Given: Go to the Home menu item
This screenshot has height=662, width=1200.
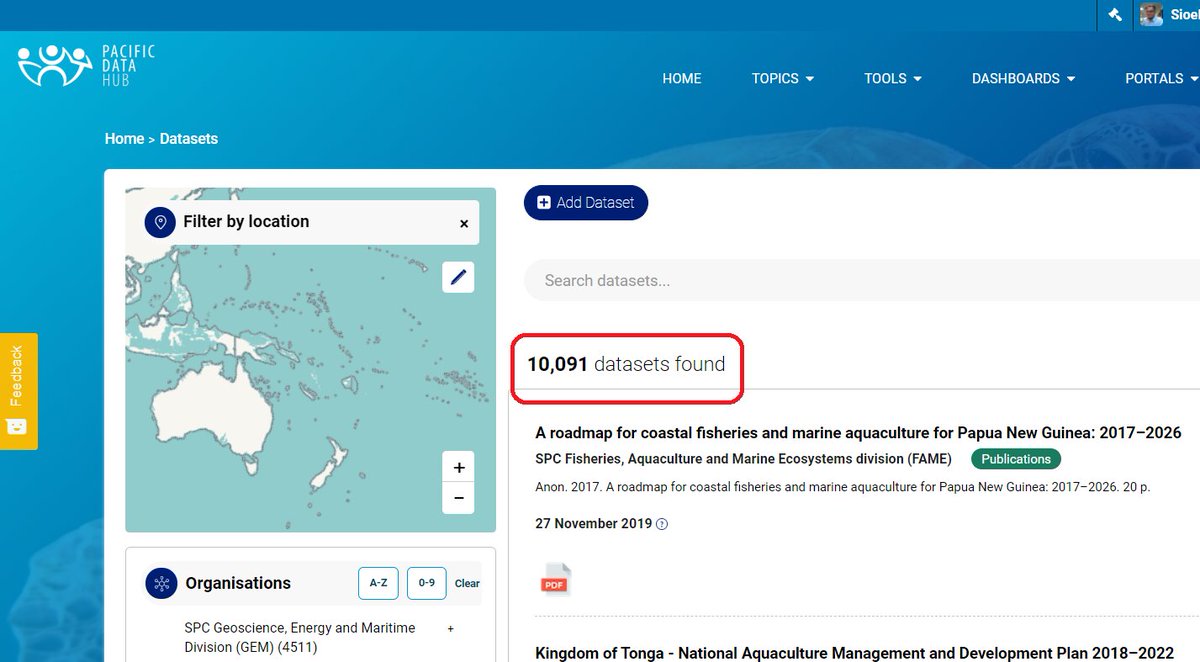Looking at the screenshot, I should click(682, 78).
